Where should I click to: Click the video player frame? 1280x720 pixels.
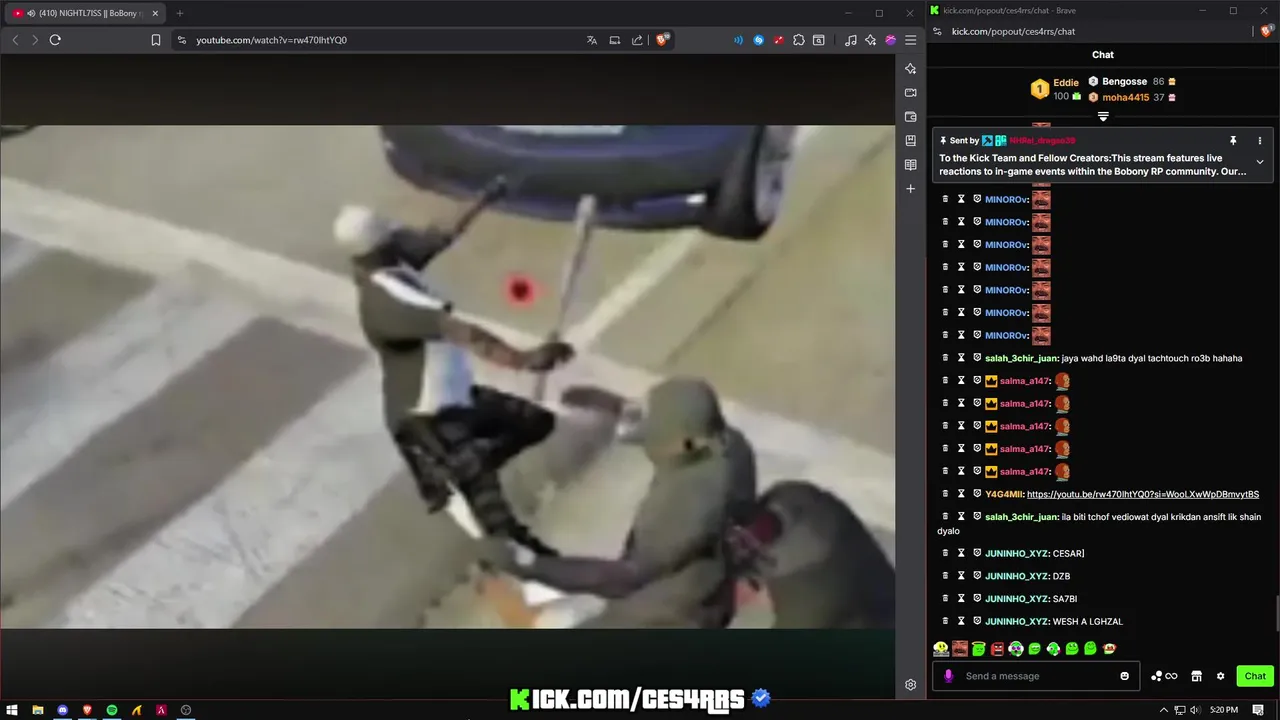click(x=447, y=377)
